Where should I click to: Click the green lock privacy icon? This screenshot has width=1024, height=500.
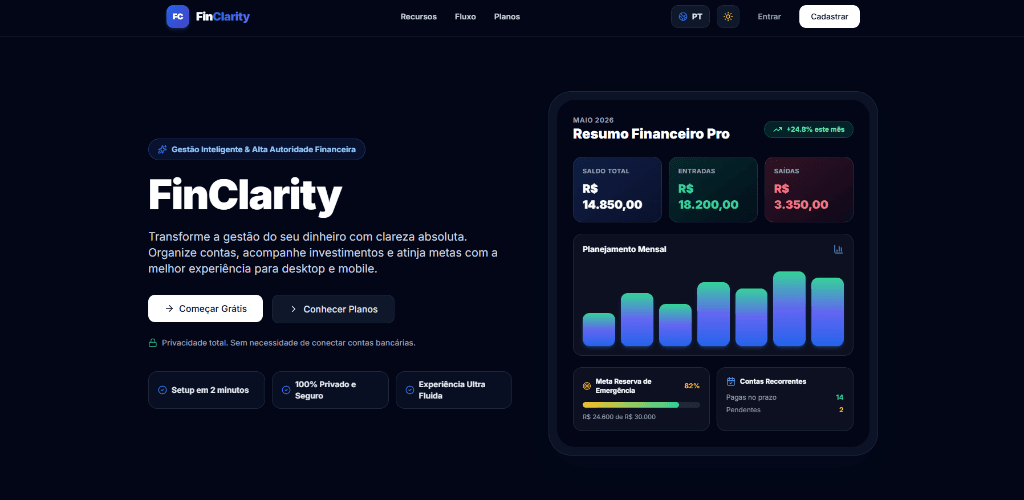click(153, 343)
